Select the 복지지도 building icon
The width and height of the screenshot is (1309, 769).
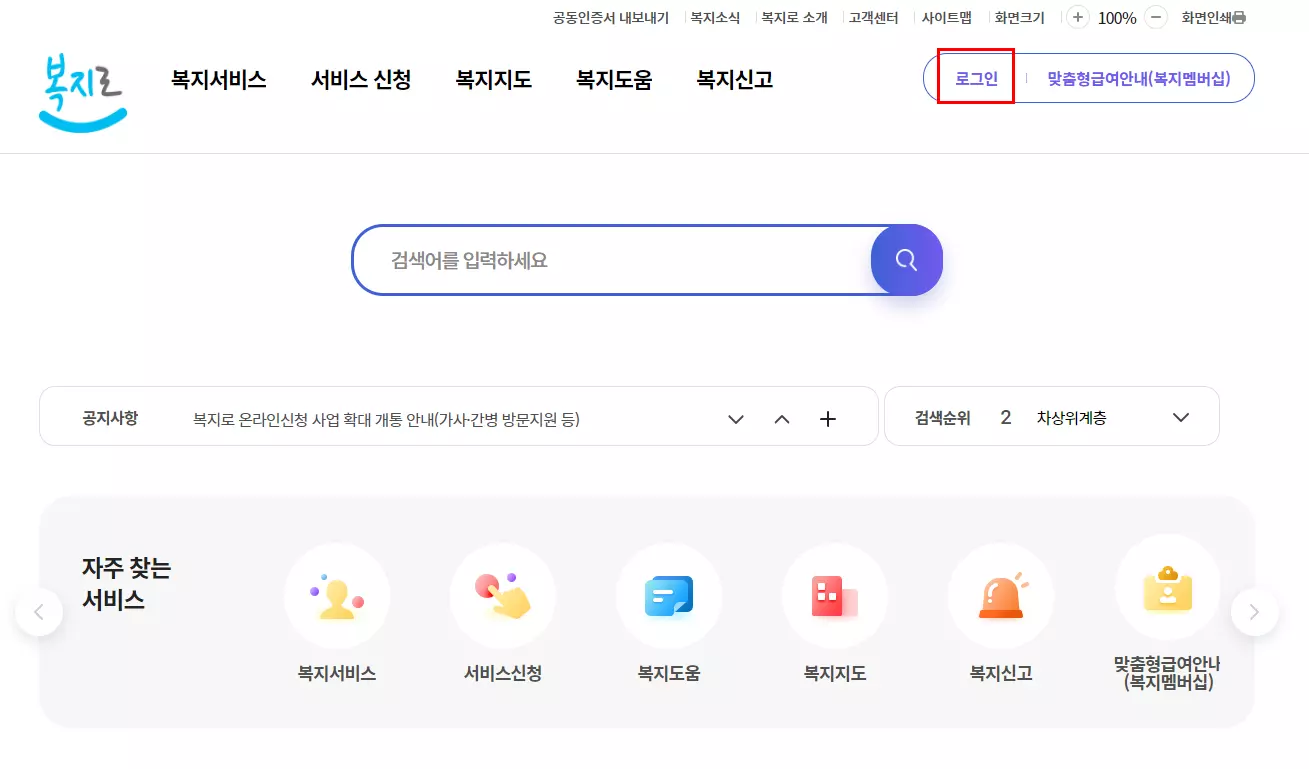pyautogui.click(x=835, y=596)
